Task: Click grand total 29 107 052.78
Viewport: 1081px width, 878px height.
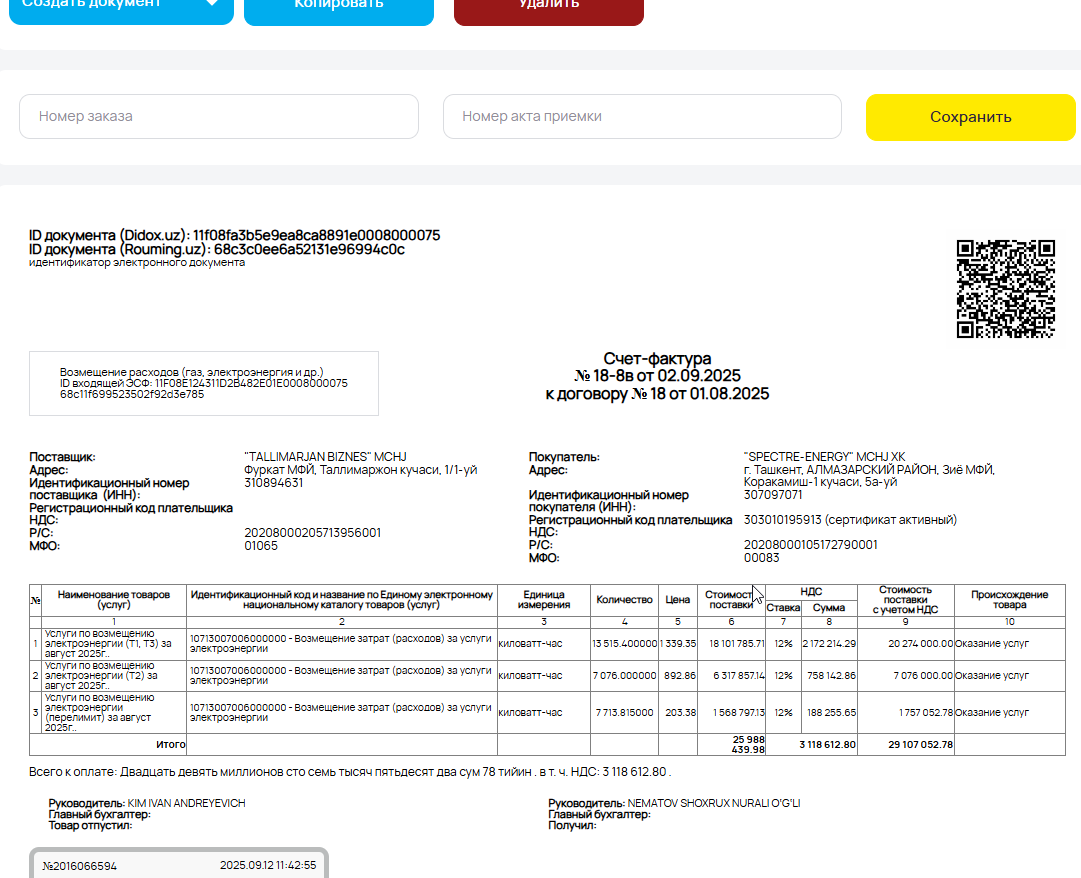Action: (920, 744)
